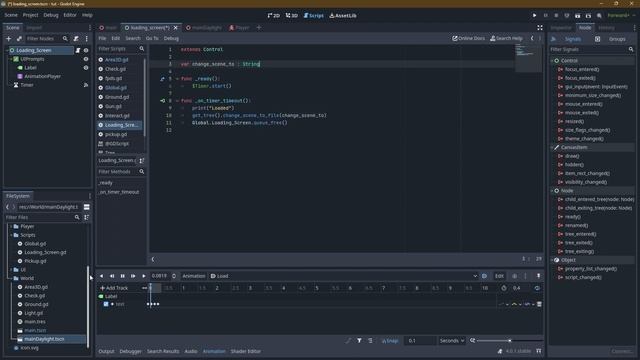Toggle visibility of the UIPrompts node
640x360 pixels.
[x=86, y=59]
